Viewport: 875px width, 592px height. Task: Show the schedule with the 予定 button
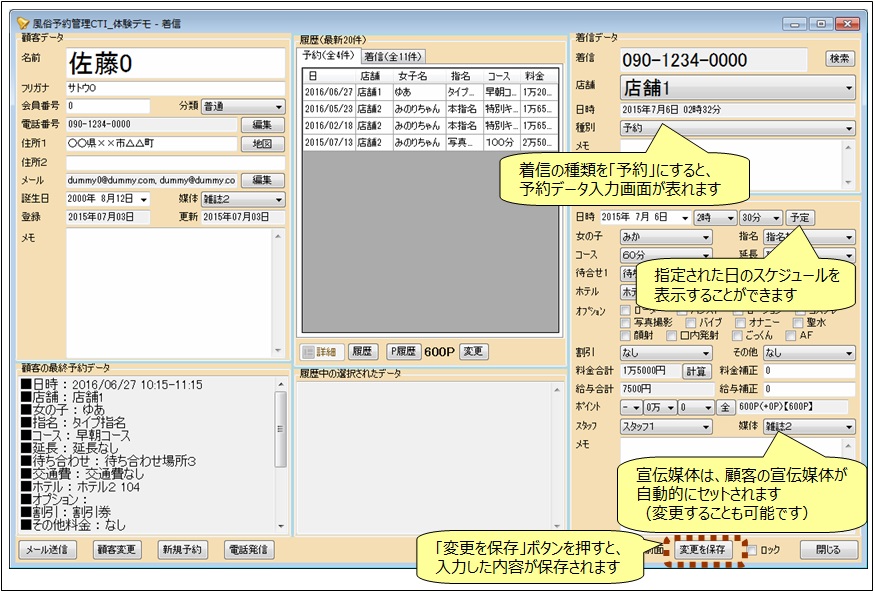(799, 218)
